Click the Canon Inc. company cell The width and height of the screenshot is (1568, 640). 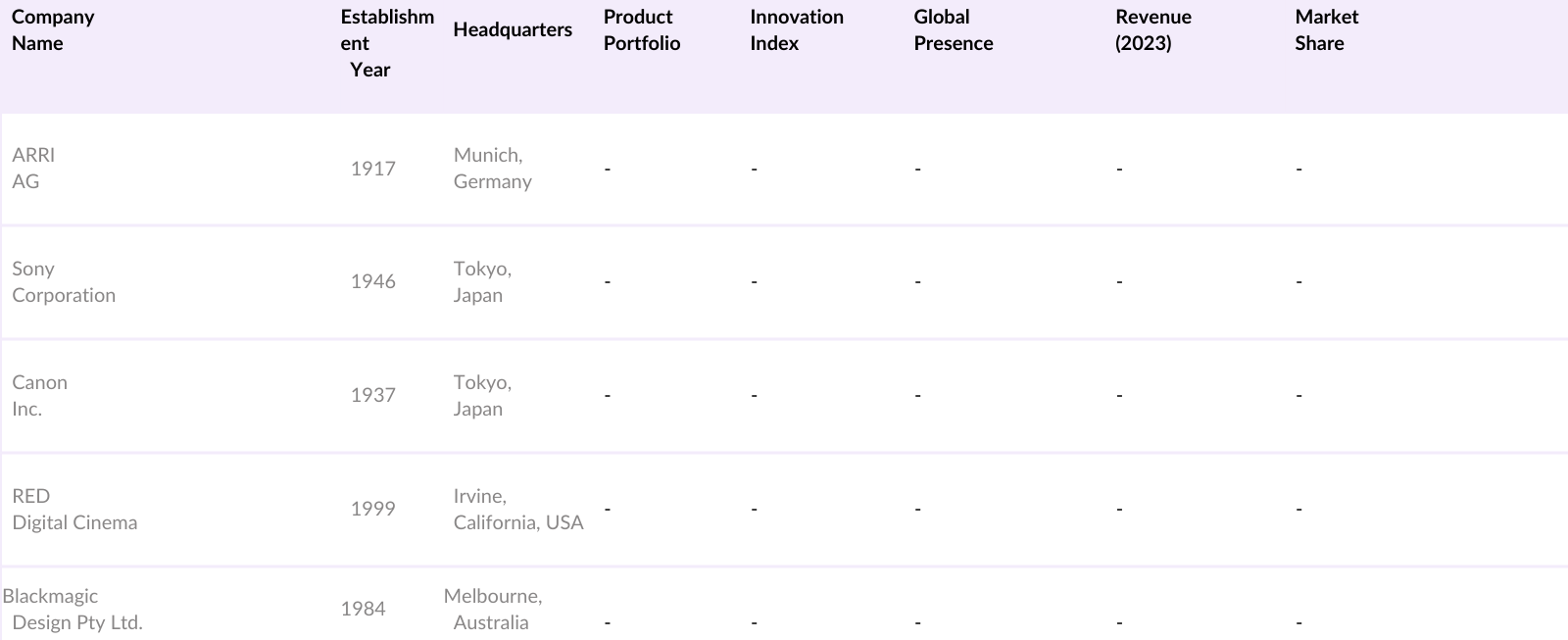(39, 396)
